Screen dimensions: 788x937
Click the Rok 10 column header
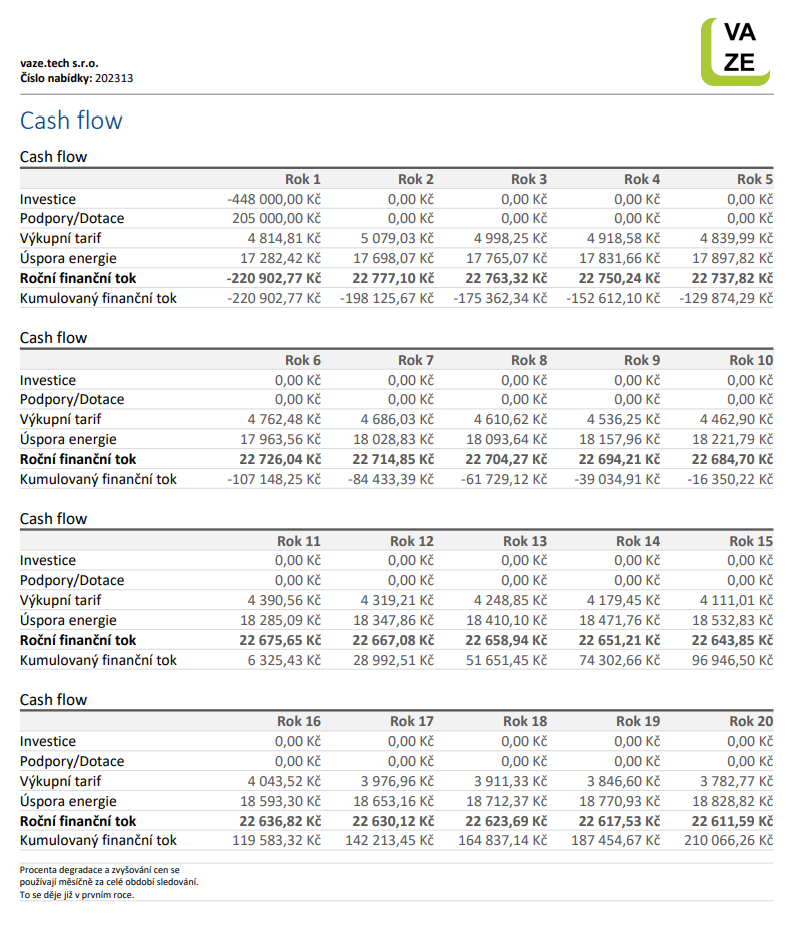pyautogui.click(x=750, y=360)
